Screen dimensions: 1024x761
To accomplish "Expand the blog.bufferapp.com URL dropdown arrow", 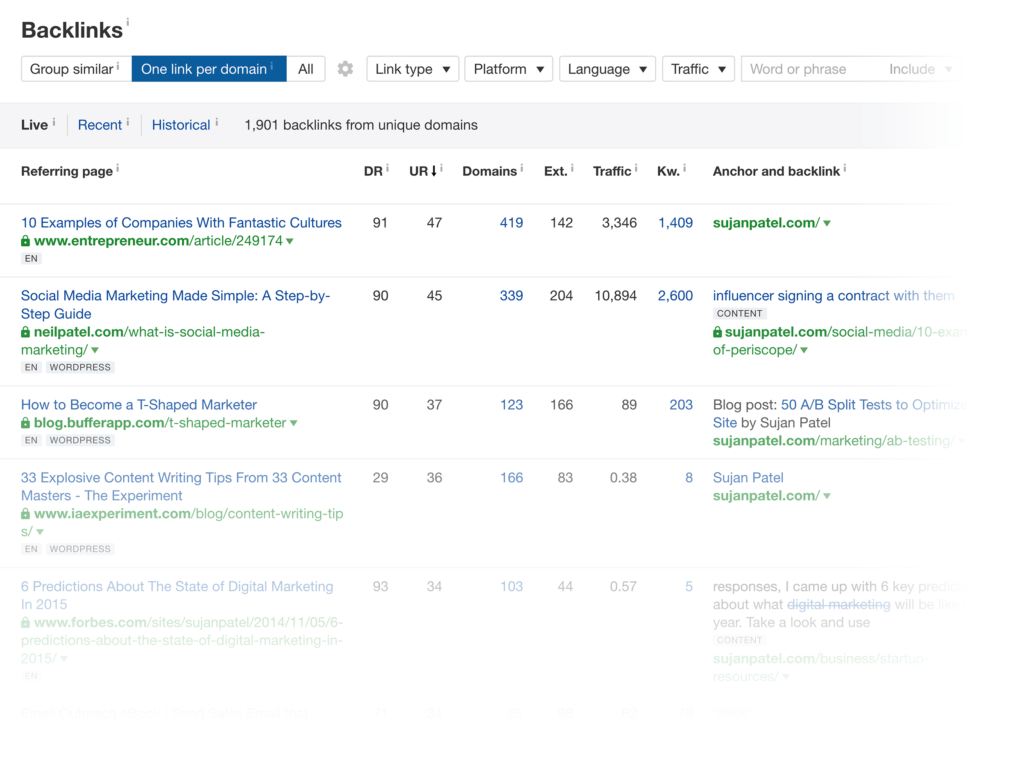I will click(294, 423).
